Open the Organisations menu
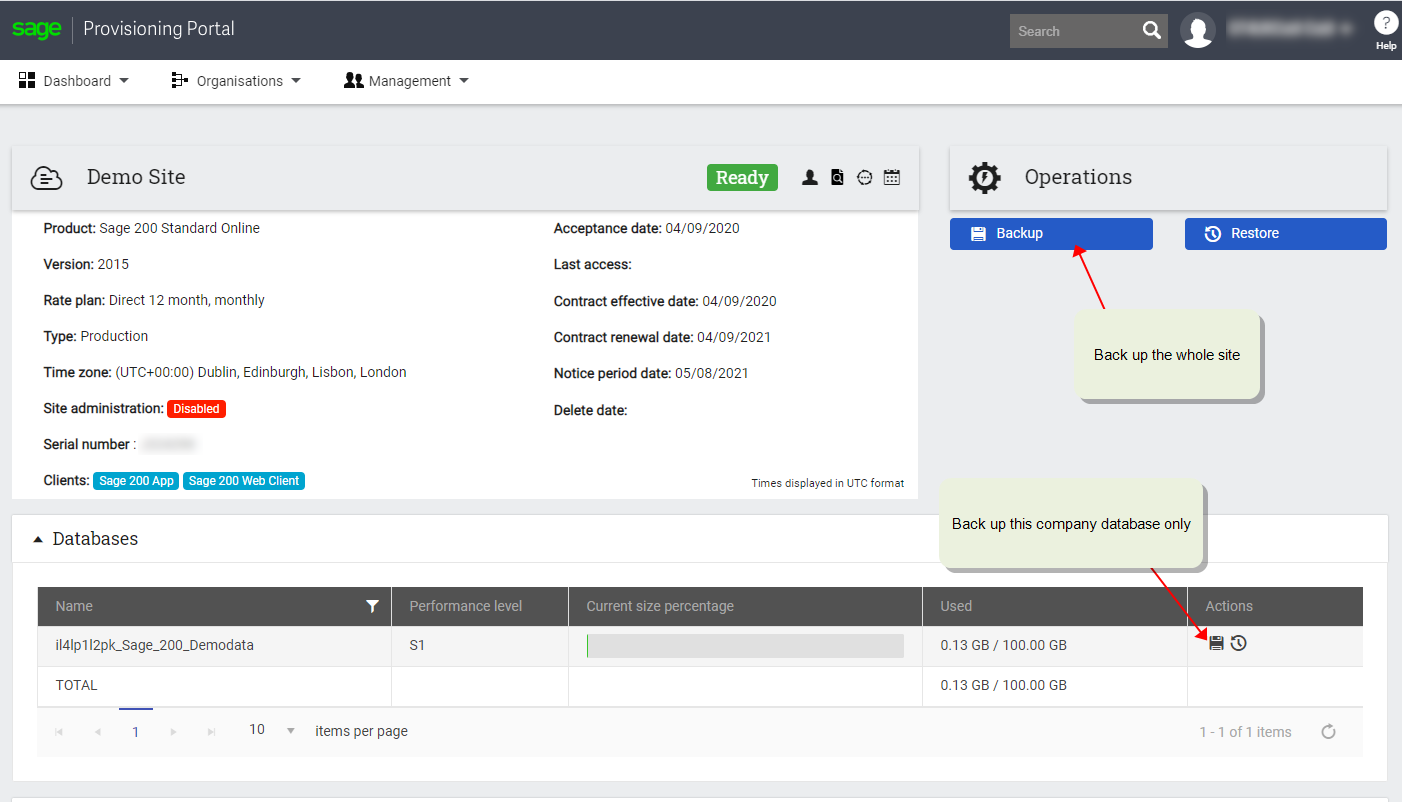This screenshot has width=1402, height=802. 236,81
